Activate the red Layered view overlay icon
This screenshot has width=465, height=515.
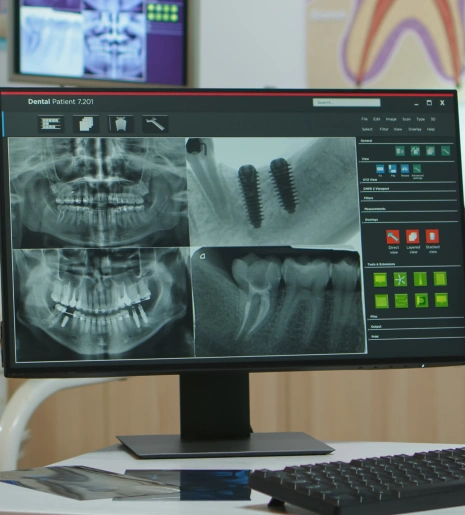(x=413, y=237)
